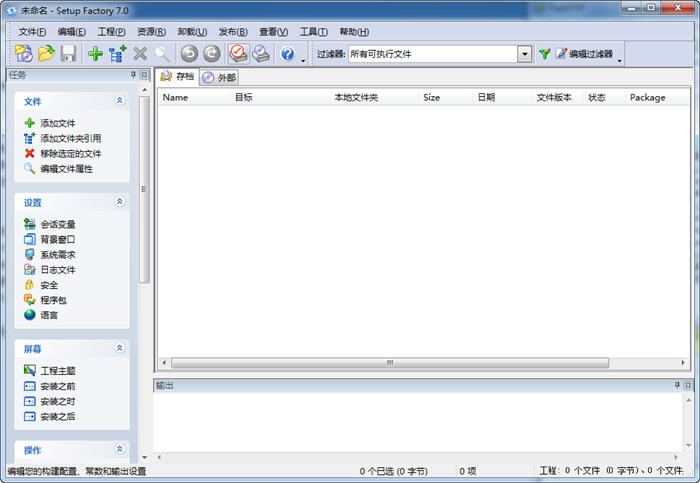Open 工程主题 screen settings
This screenshot has height=483, width=700.
tap(50, 371)
